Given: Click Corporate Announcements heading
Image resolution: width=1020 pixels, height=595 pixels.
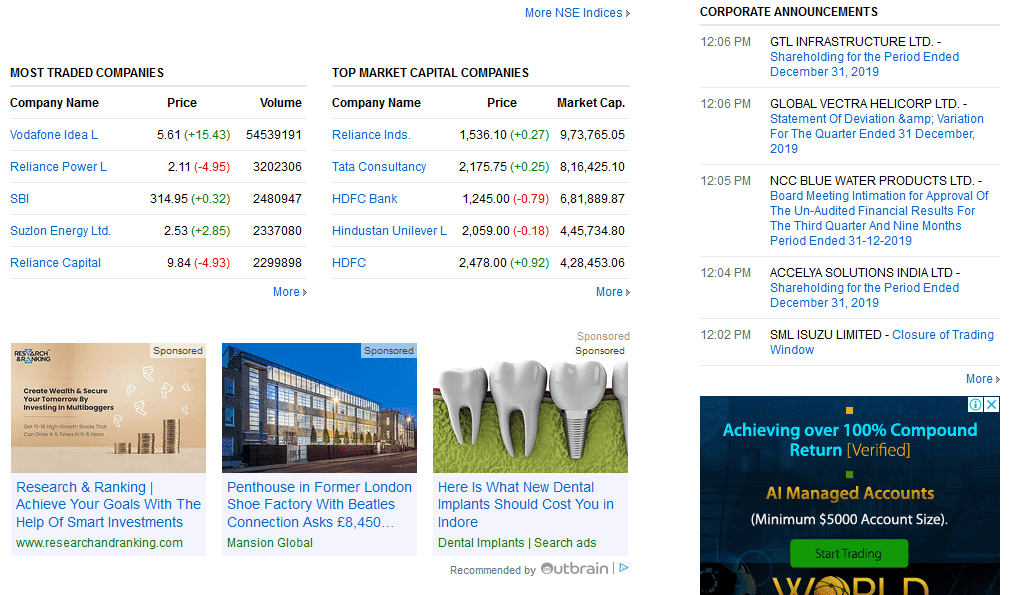Looking at the screenshot, I should point(788,12).
